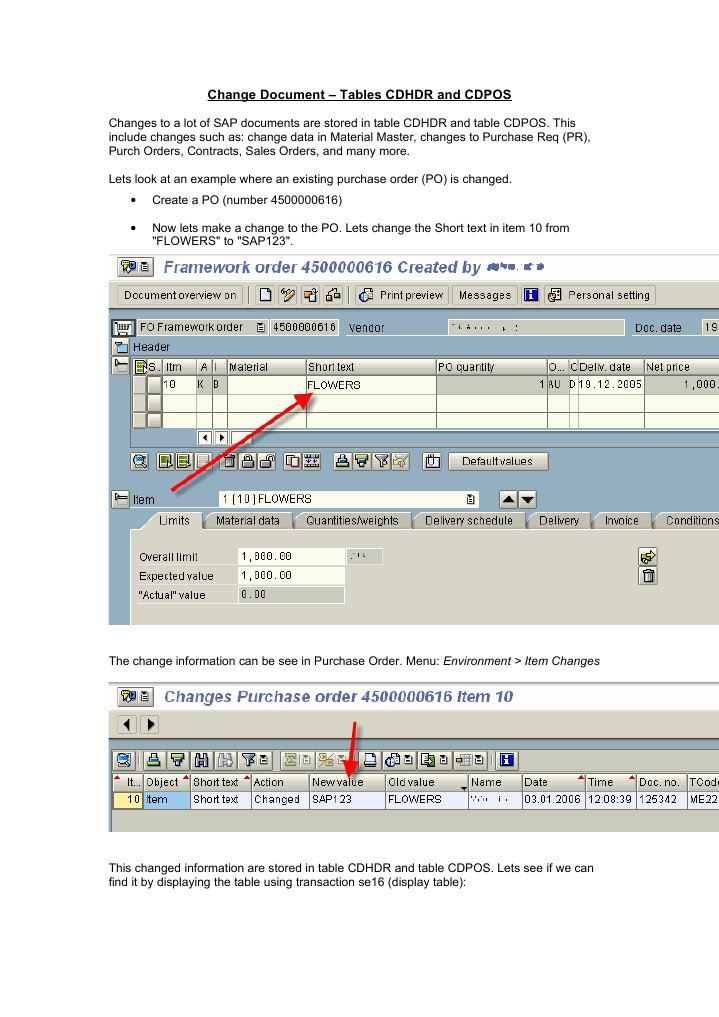
Task: Switch to the Delivery schedule tab
Action: pos(469,521)
